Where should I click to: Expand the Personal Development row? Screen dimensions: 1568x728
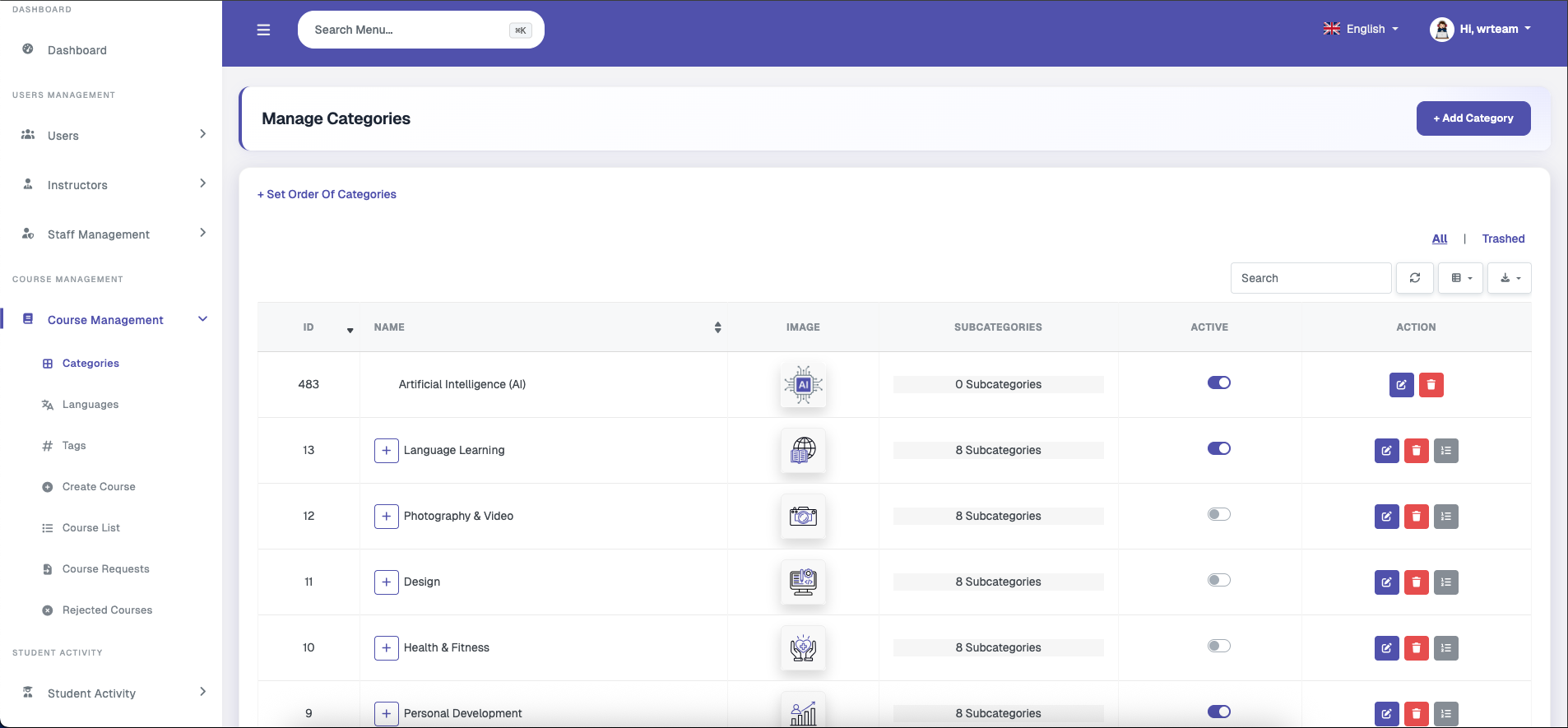point(387,714)
